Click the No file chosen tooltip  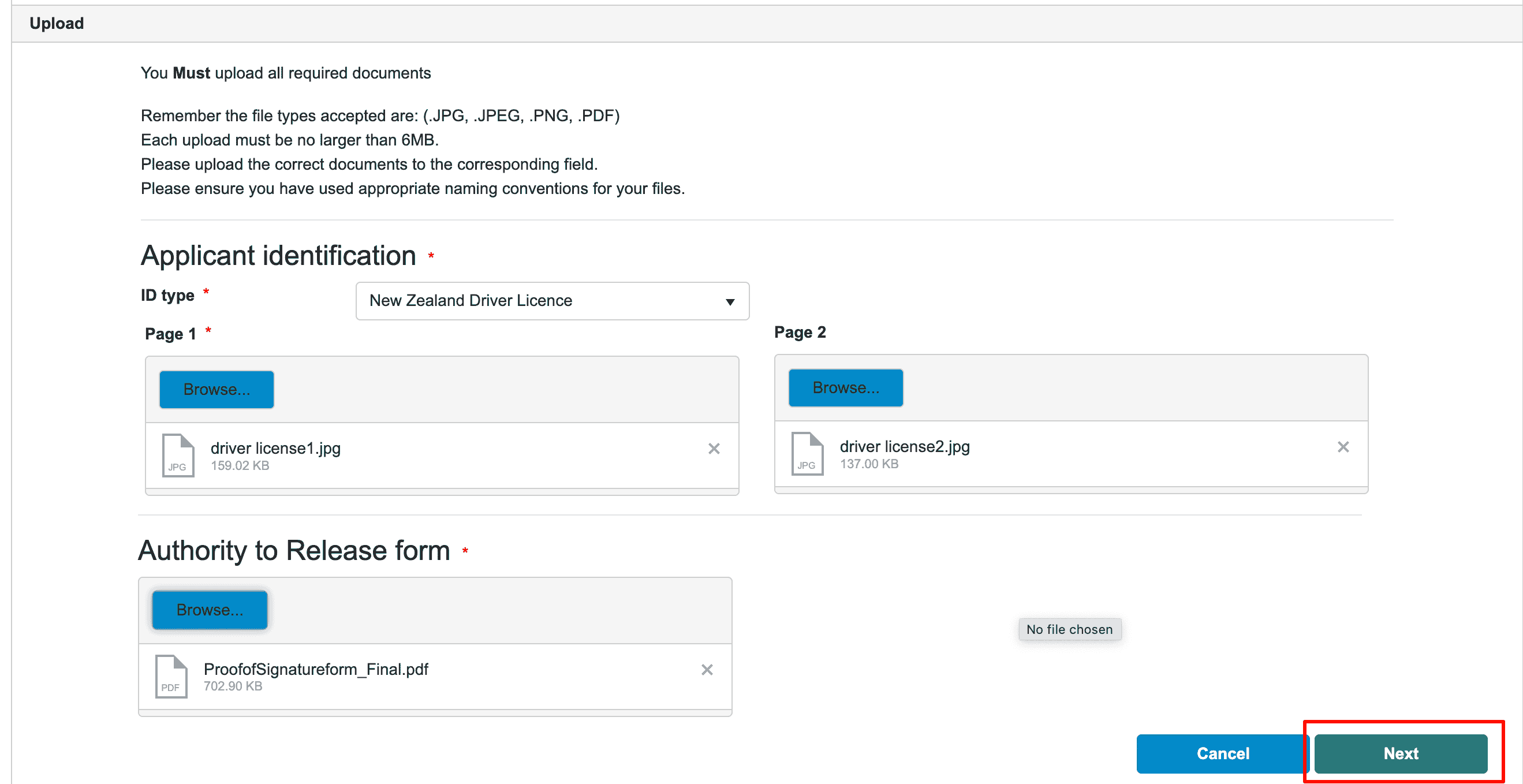tap(1069, 629)
